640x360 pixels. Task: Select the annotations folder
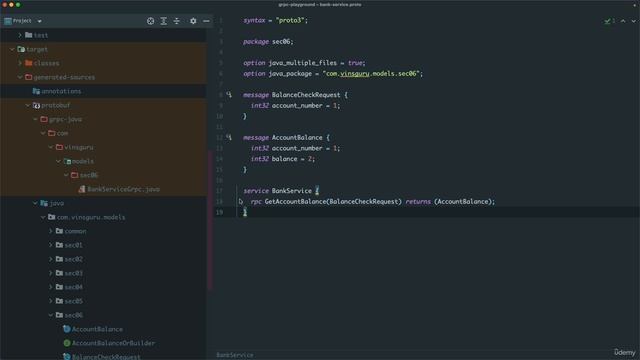pyautogui.click(x=61, y=91)
